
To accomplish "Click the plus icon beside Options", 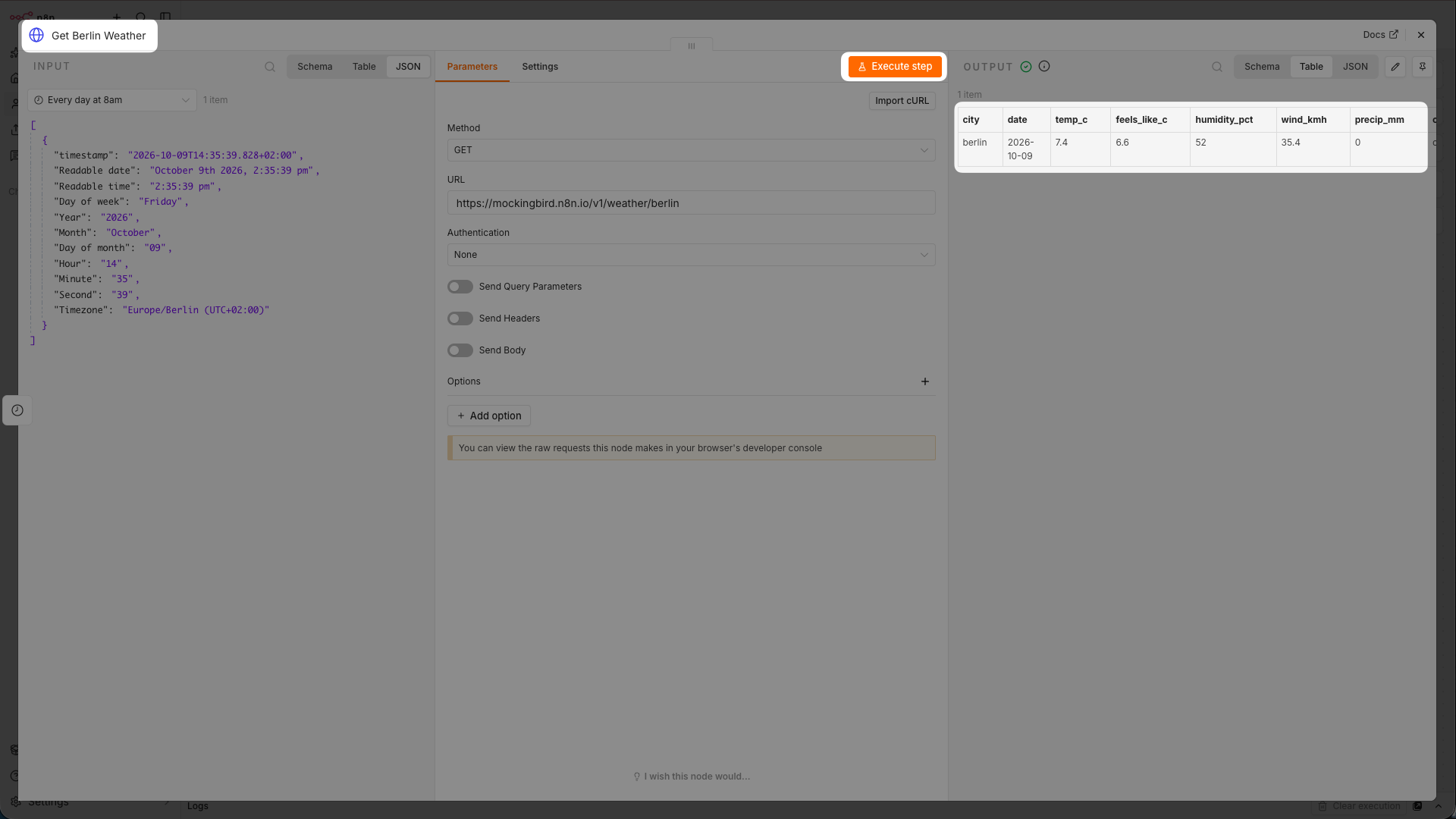I will point(925,381).
